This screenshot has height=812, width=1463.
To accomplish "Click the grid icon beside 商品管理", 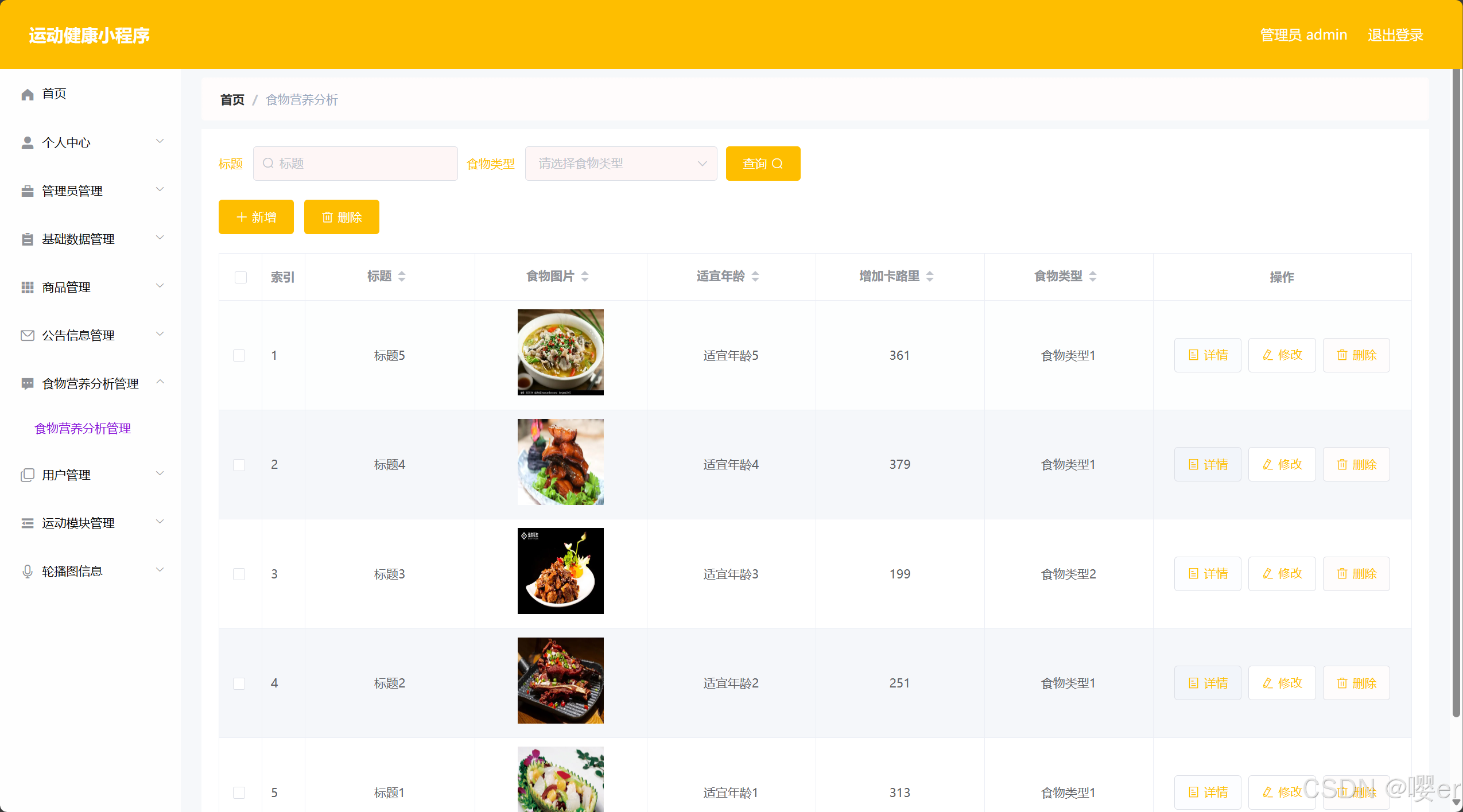I will point(28,287).
